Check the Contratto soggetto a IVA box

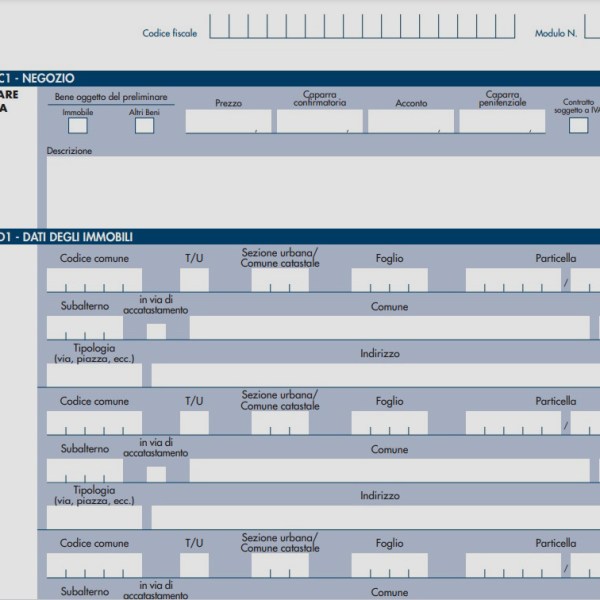click(578, 125)
